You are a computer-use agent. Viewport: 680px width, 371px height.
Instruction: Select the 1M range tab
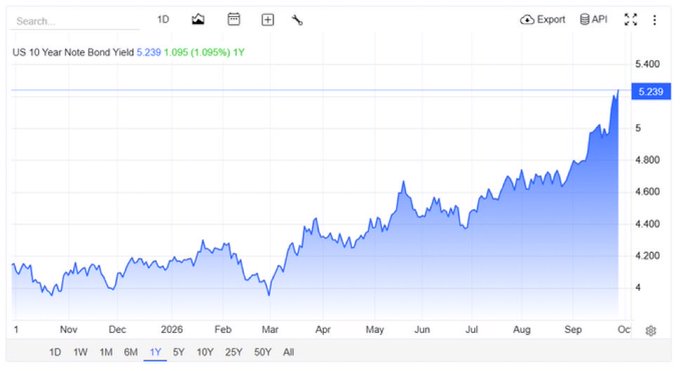click(106, 352)
